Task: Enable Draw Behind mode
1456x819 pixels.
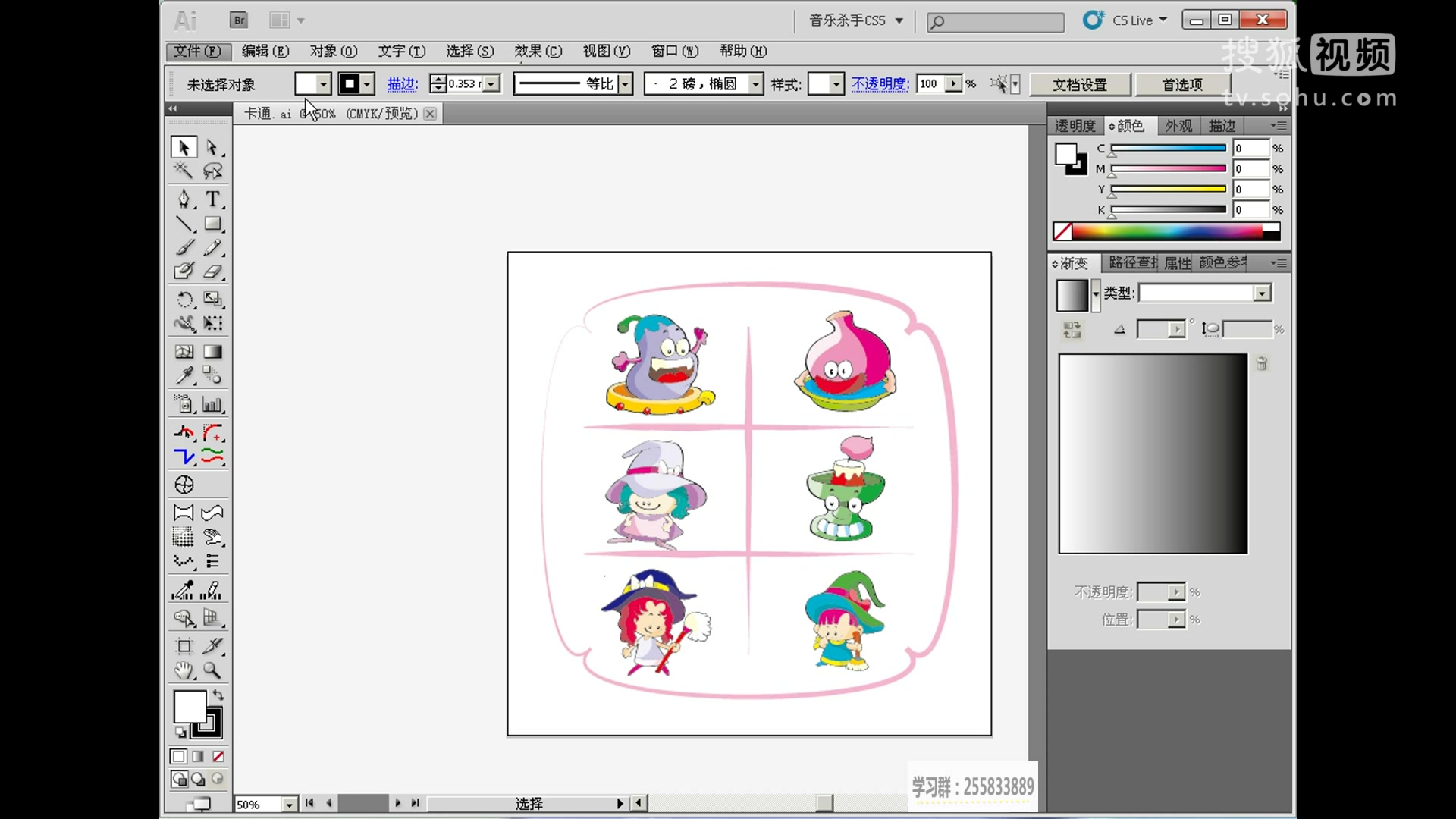Action: click(x=198, y=779)
